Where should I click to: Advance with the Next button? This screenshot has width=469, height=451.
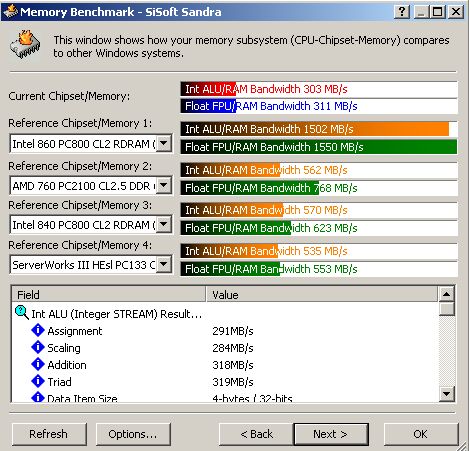click(331, 434)
